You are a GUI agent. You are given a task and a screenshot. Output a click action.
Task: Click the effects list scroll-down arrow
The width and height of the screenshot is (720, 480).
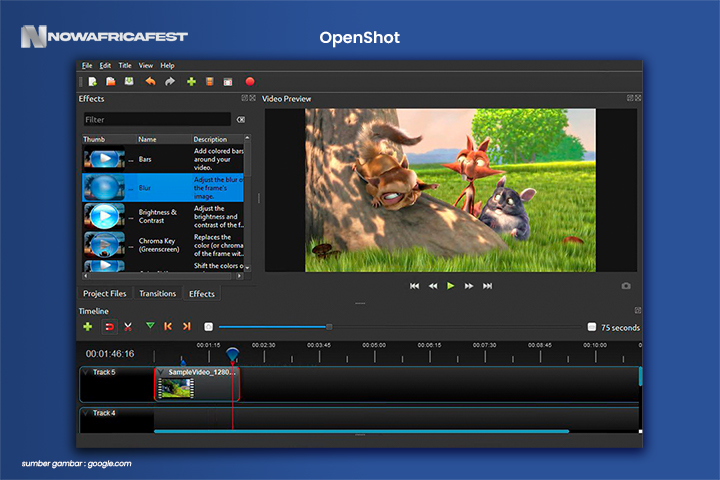pos(248,268)
